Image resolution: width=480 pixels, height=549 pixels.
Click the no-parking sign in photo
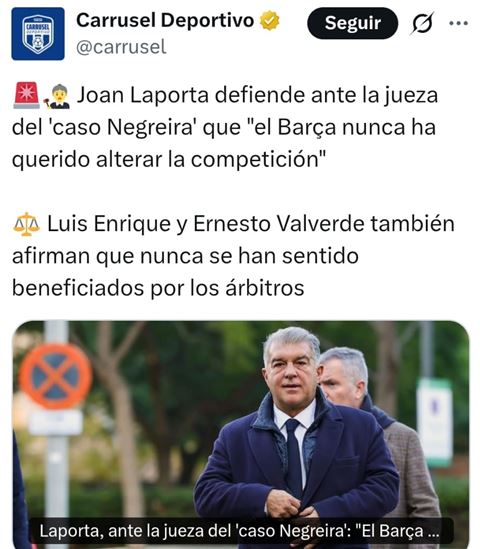56,376
